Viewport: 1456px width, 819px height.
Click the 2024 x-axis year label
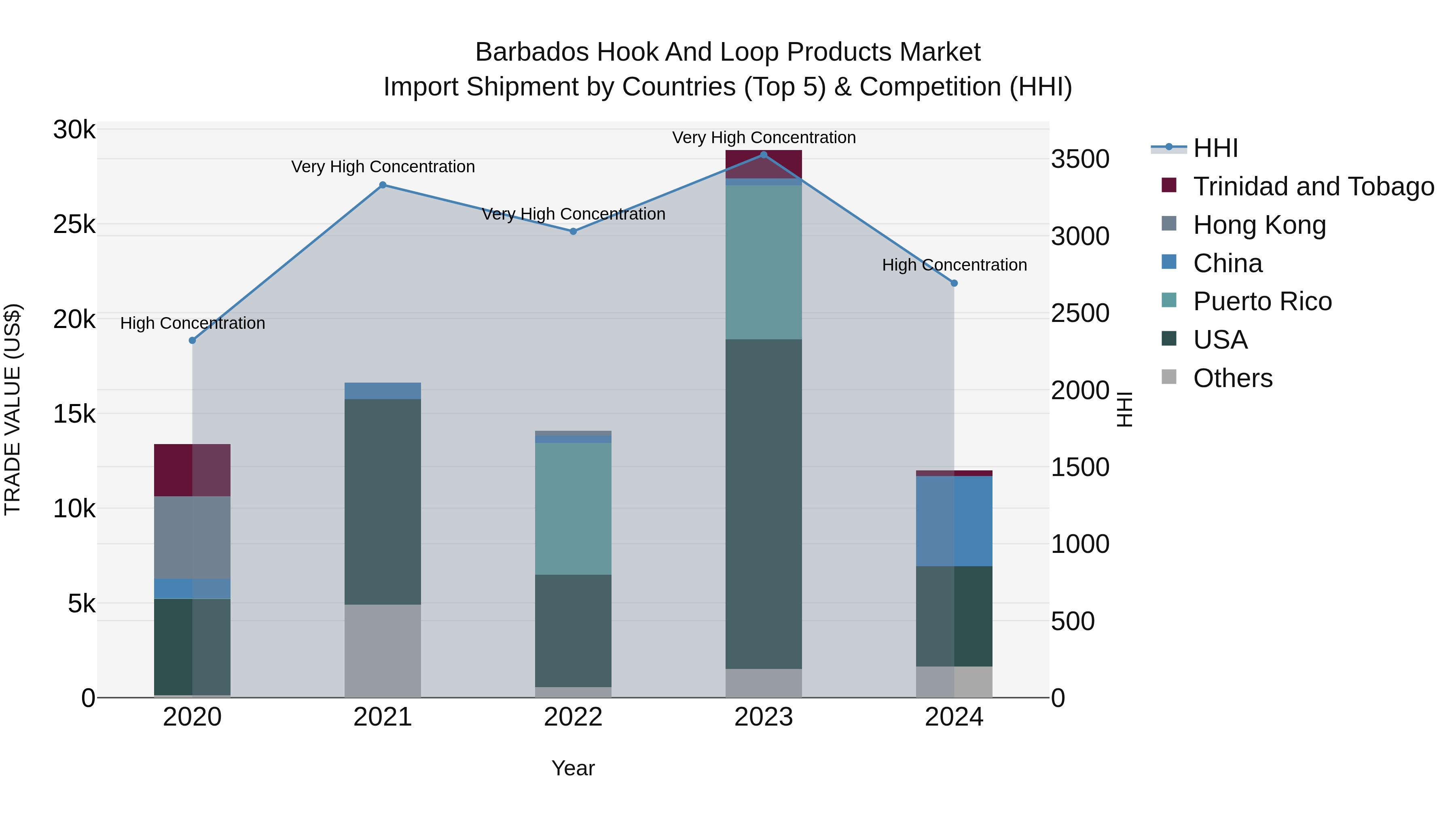click(x=954, y=717)
